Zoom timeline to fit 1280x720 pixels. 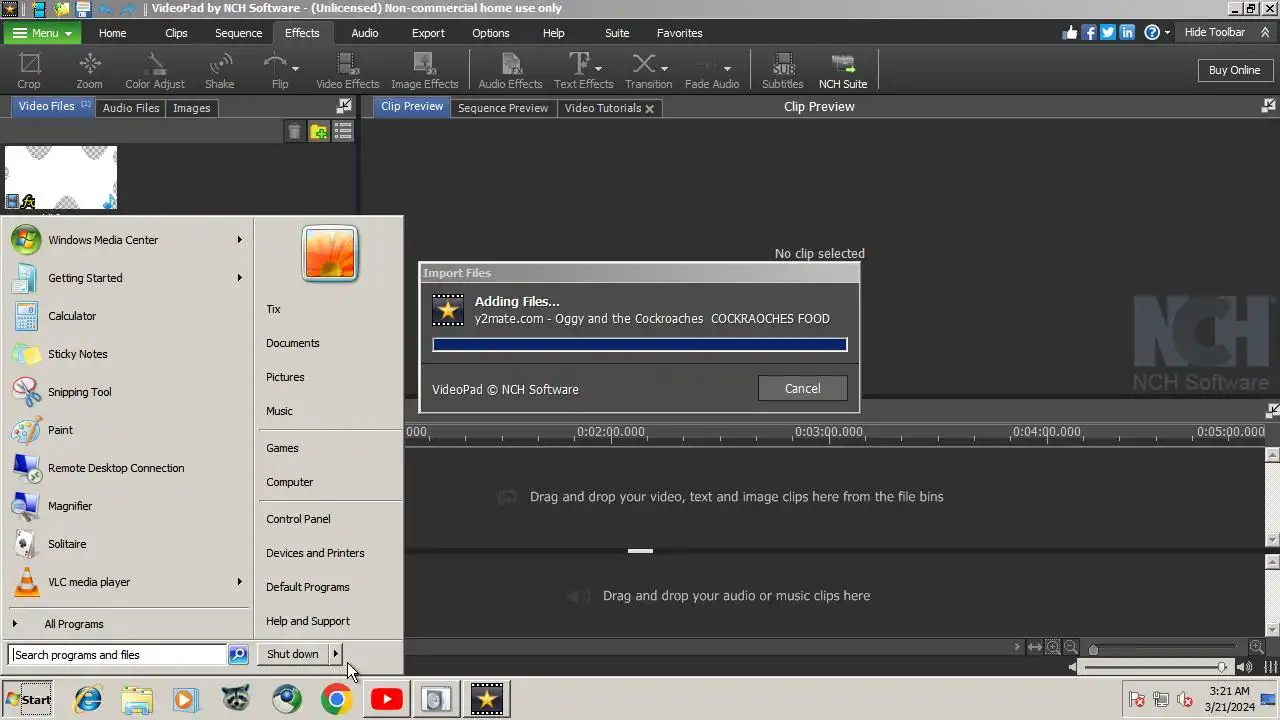[1035, 647]
